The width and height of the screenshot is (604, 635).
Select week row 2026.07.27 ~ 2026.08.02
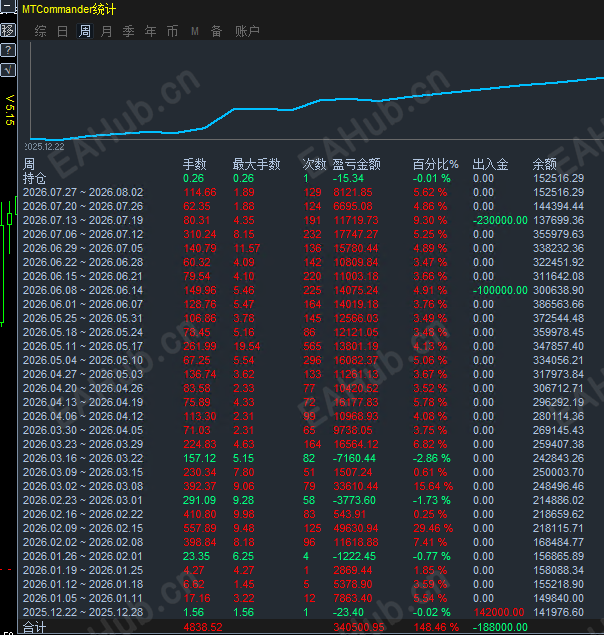pyautogui.click(x=304, y=192)
